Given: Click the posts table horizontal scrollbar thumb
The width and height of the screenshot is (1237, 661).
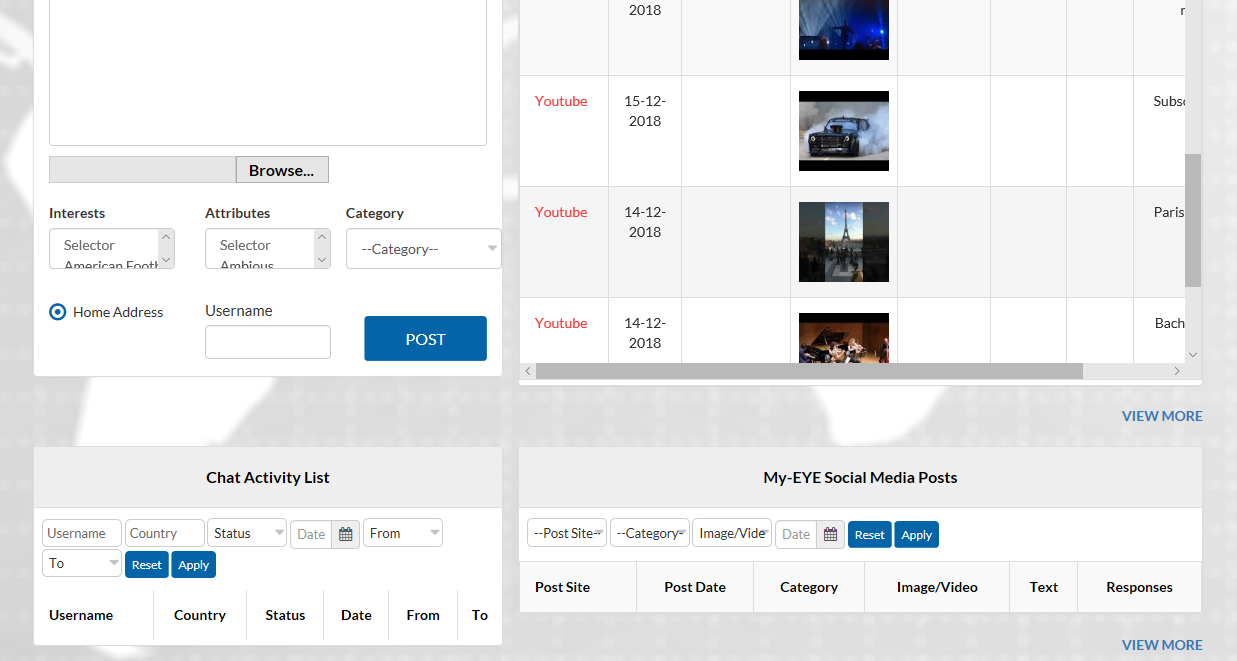Looking at the screenshot, I should pyautogui.click(x=809, y=371).
